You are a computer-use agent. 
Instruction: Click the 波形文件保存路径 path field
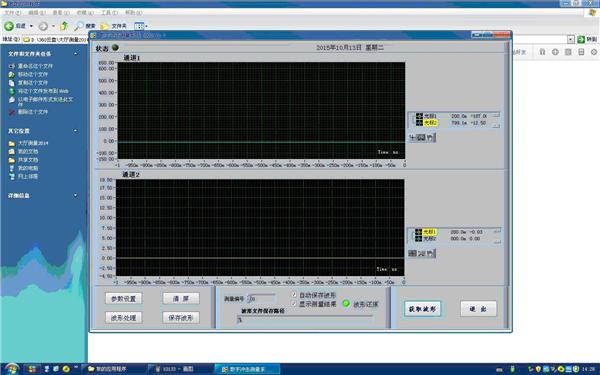click(x=305, y=320)
